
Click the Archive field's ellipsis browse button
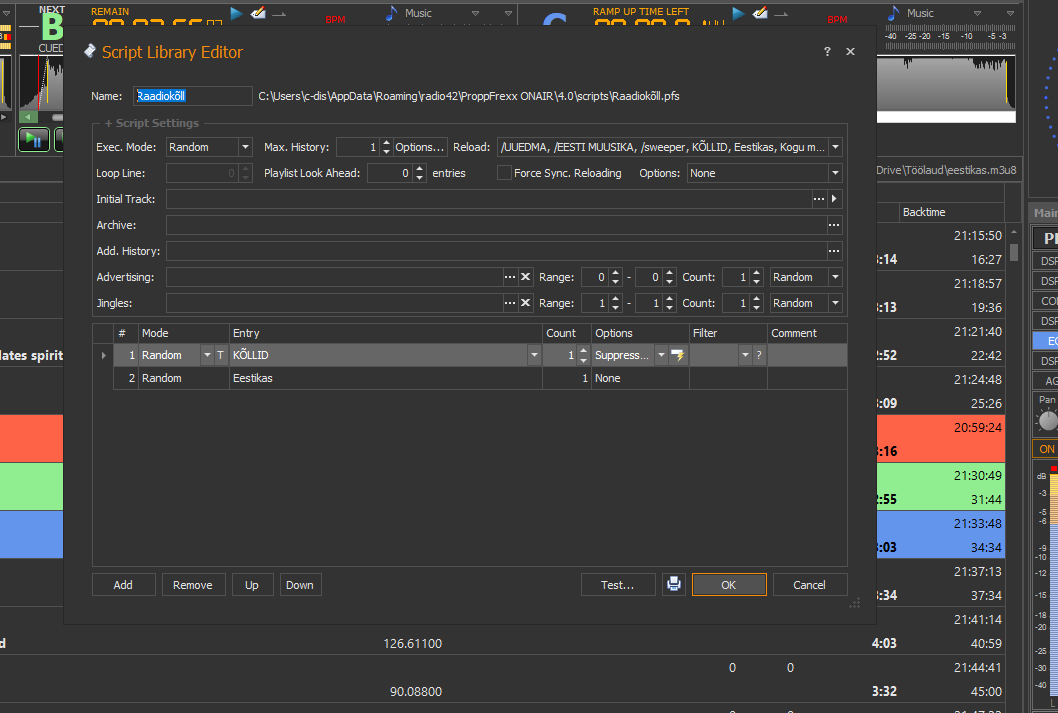tap(834, 225)
